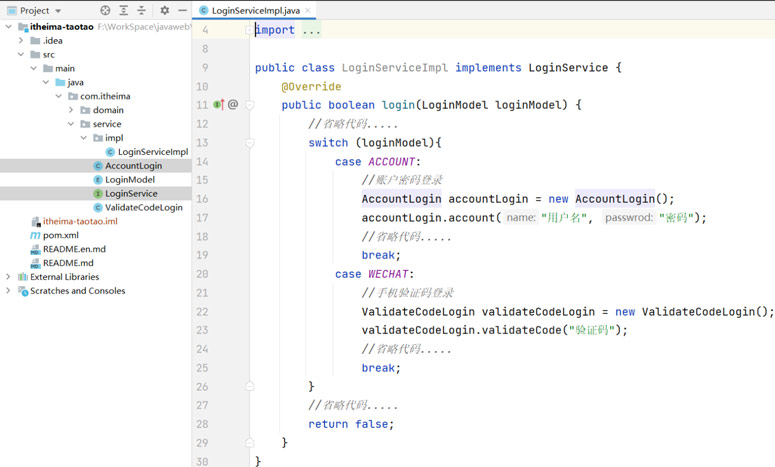775x467 pixels.
Task: Select pom.xml file in tree
Action: (x=61, y=235)
